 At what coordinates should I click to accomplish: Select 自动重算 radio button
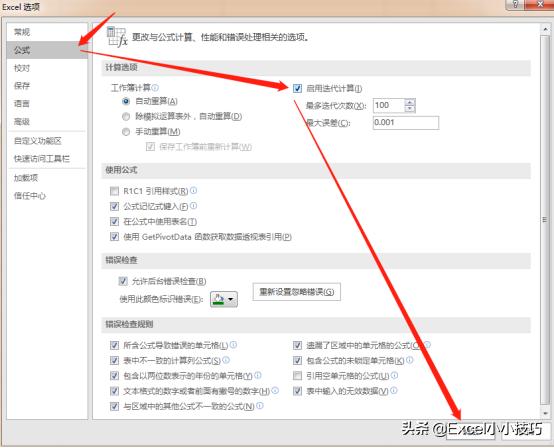pyautogui.click(x=126, y=101)
